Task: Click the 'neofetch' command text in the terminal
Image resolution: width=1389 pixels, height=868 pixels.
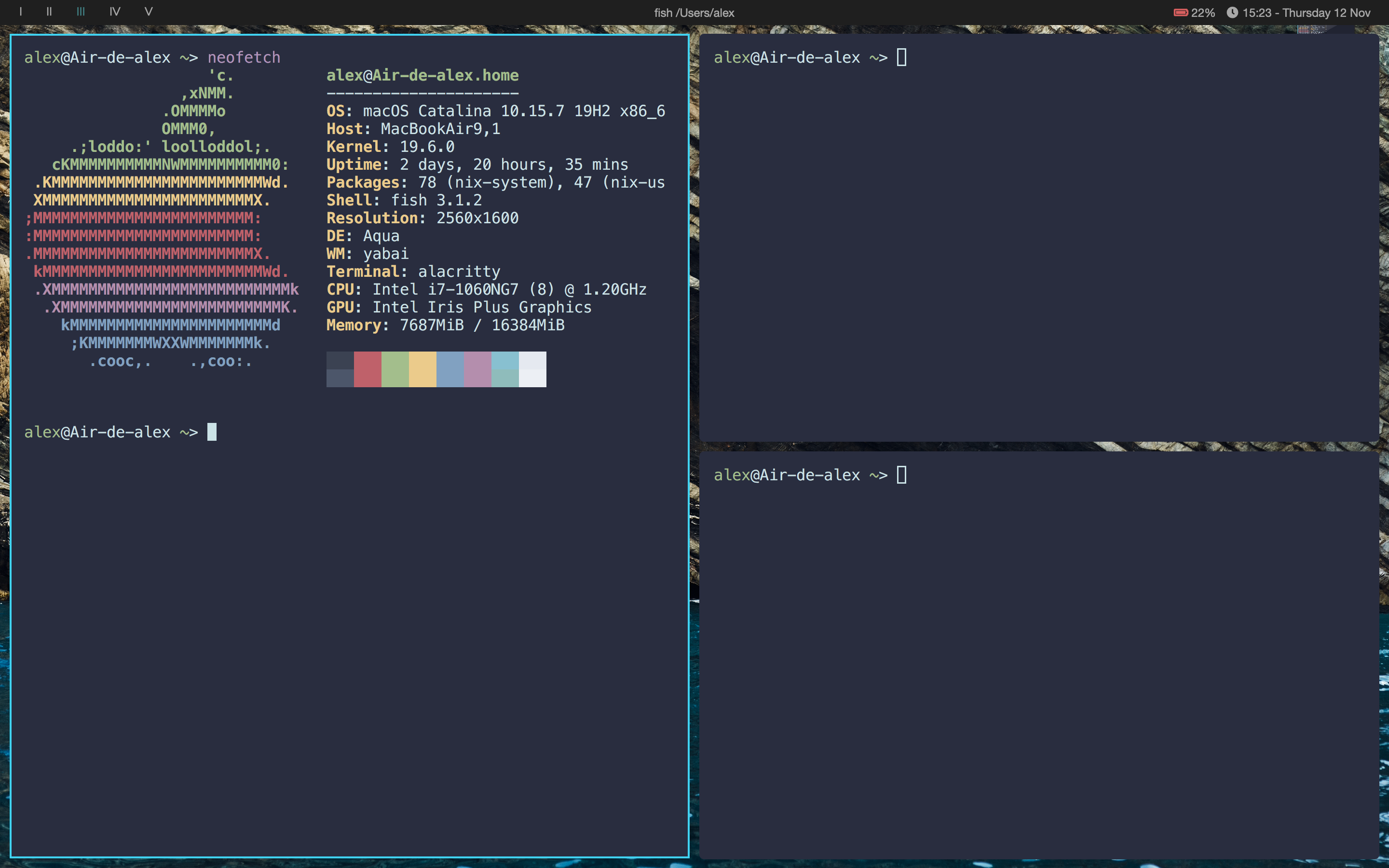Action: pyautogui.click(x=245, y=57)
